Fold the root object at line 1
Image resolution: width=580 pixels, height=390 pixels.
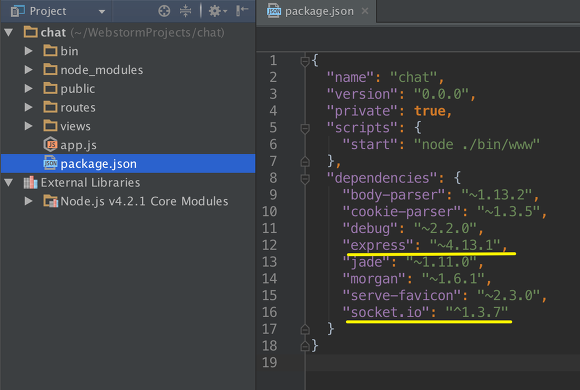coord(305,61)
